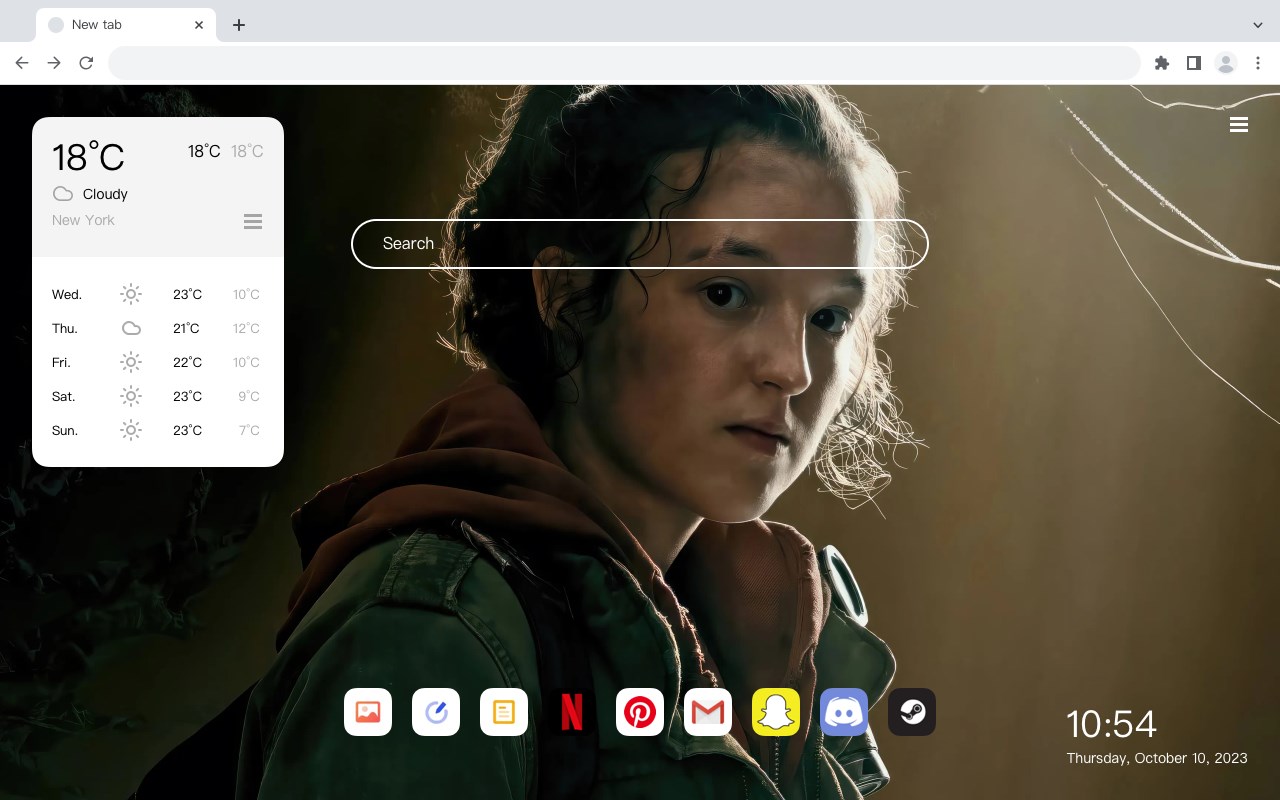This screenshot has width=1280, height=800.
Task: Open the Photos shortcut icon
Action: pyautogui.click(x=368, y=712)
